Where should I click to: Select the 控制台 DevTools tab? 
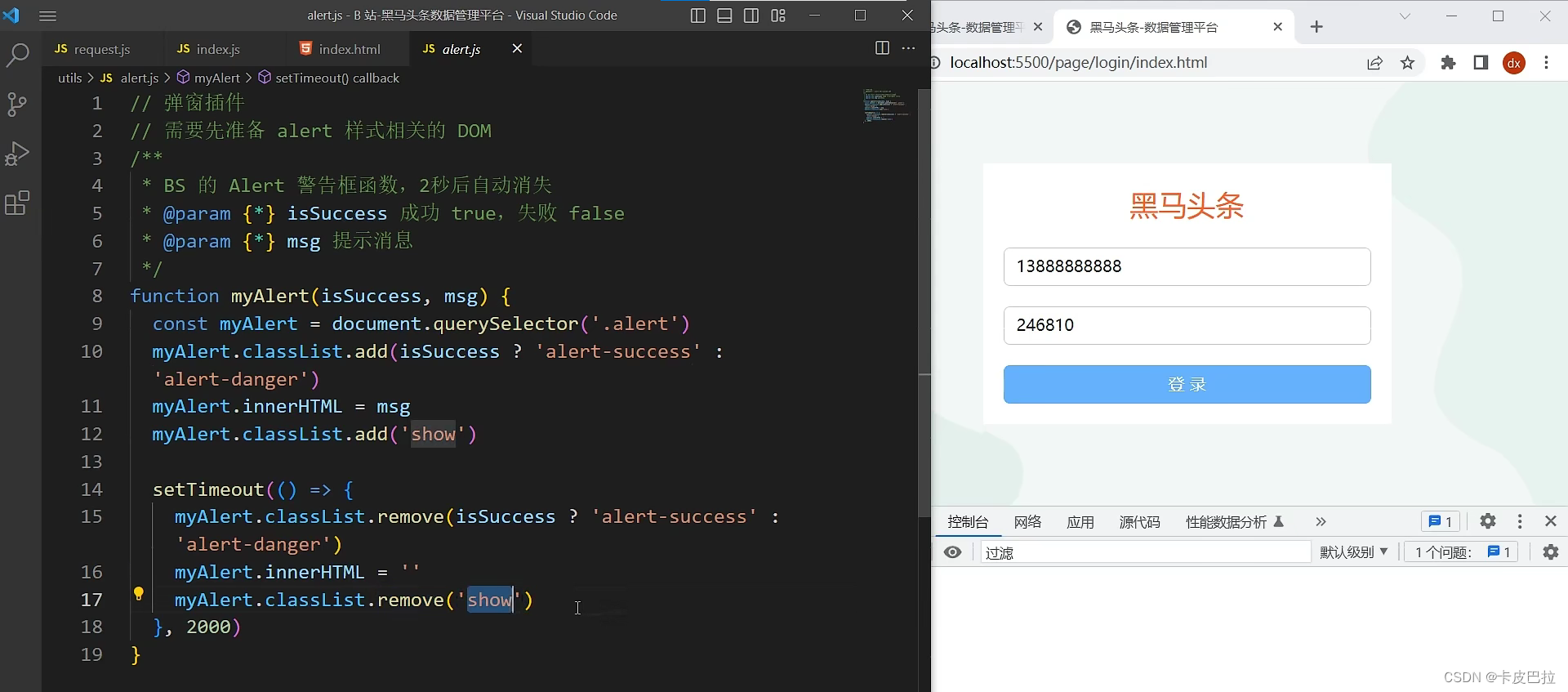click(968, 522)
